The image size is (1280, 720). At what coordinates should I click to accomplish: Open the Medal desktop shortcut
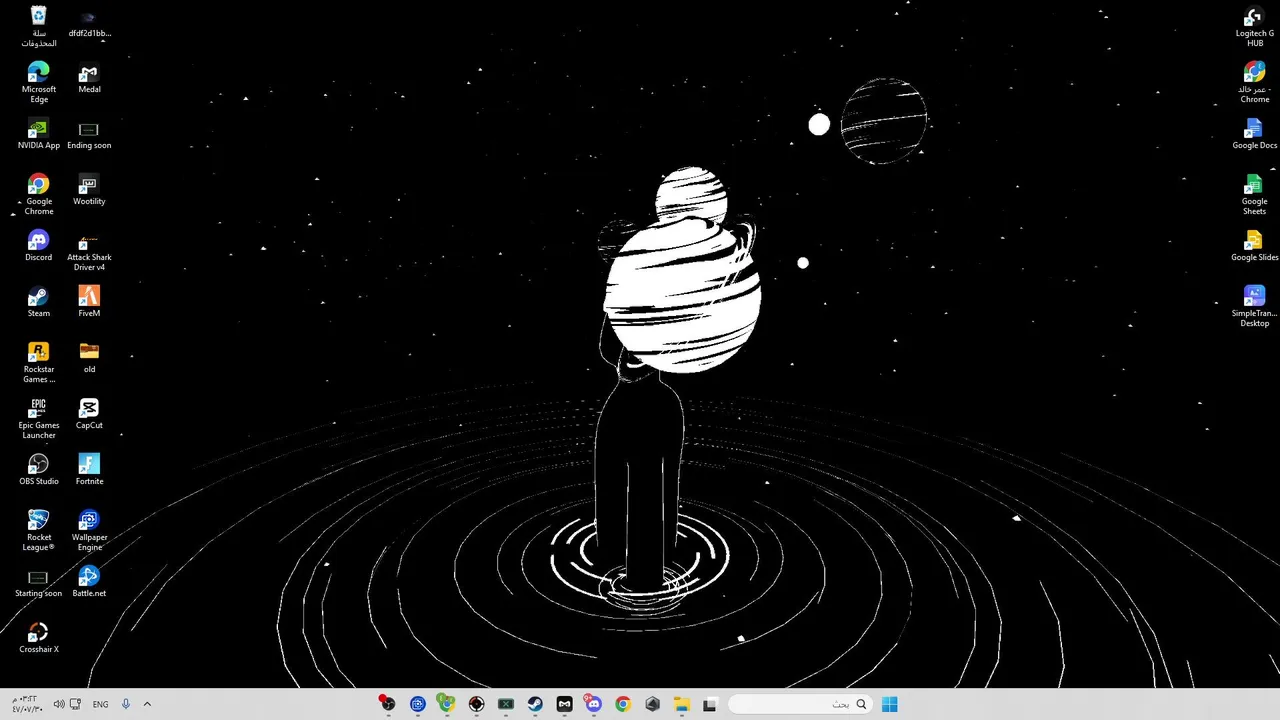click(x=89, y=79)
